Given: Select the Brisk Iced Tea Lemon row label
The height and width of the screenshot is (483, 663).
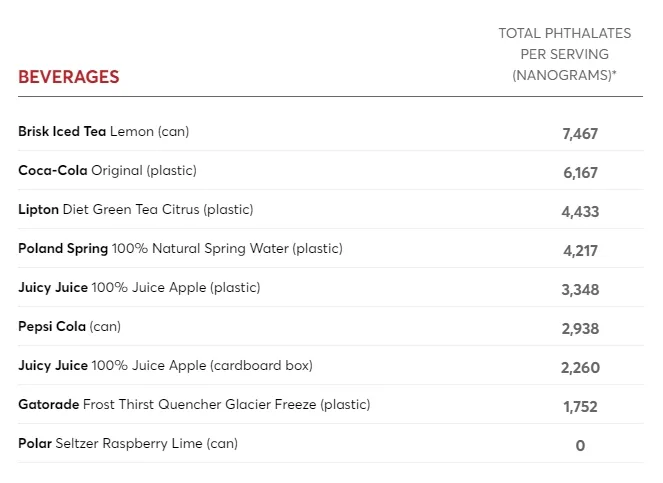Looking at the screenshot, I should [x=103, y=131].
